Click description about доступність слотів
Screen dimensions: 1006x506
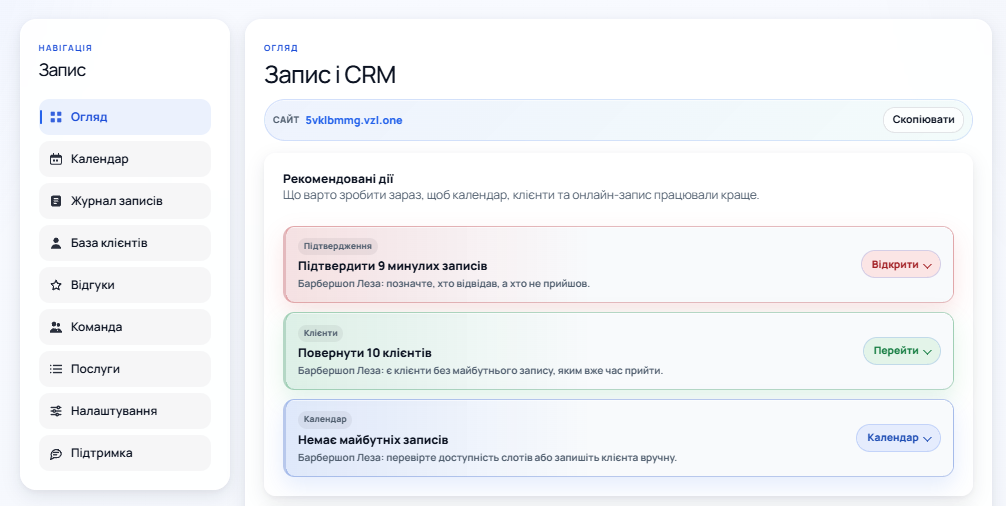click(x=488, y=458)
